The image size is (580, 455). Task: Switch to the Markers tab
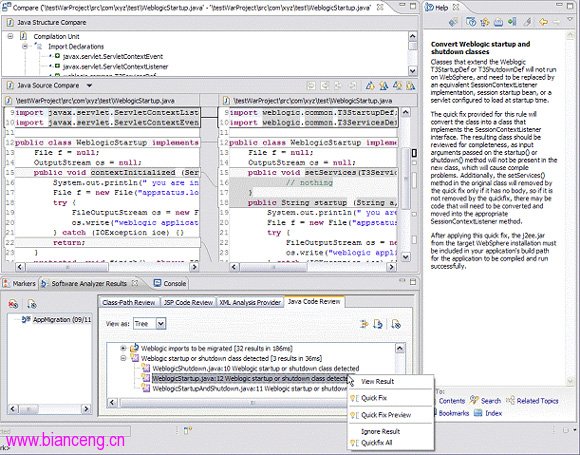point(19,283)
